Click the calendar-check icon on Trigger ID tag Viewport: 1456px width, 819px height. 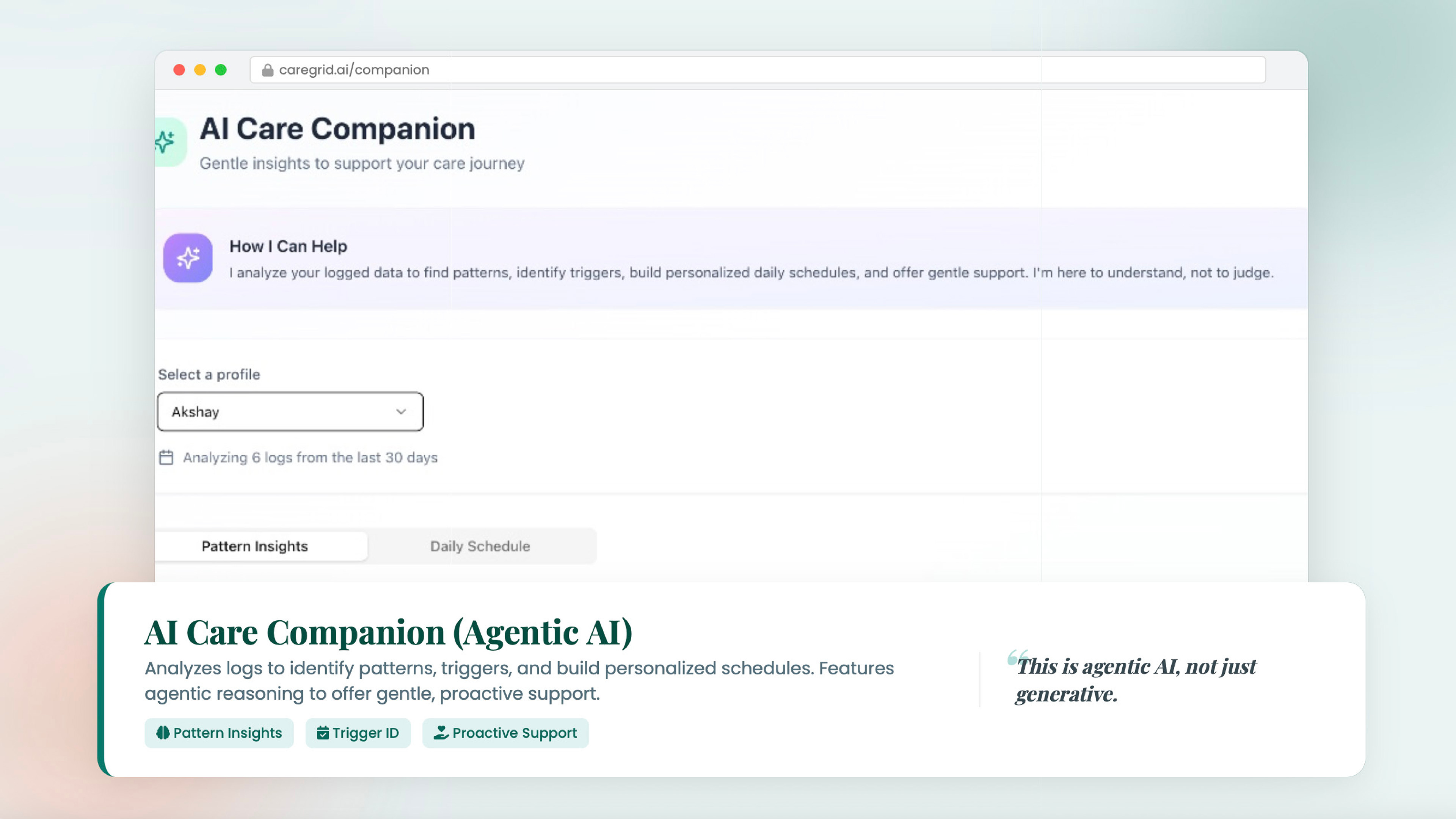(323, 733)
